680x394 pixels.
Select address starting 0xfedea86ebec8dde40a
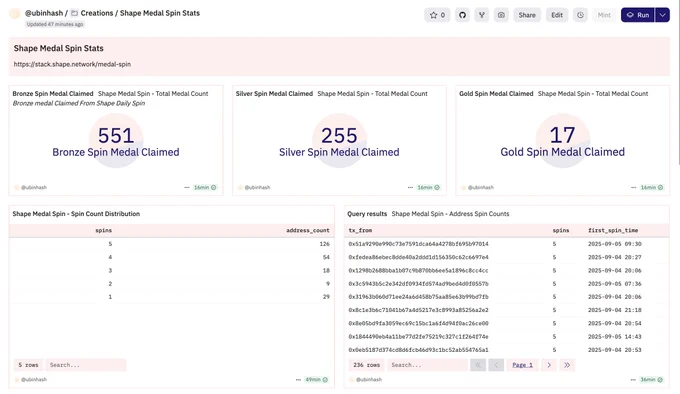pyautogui.click(x=418, y=257)
